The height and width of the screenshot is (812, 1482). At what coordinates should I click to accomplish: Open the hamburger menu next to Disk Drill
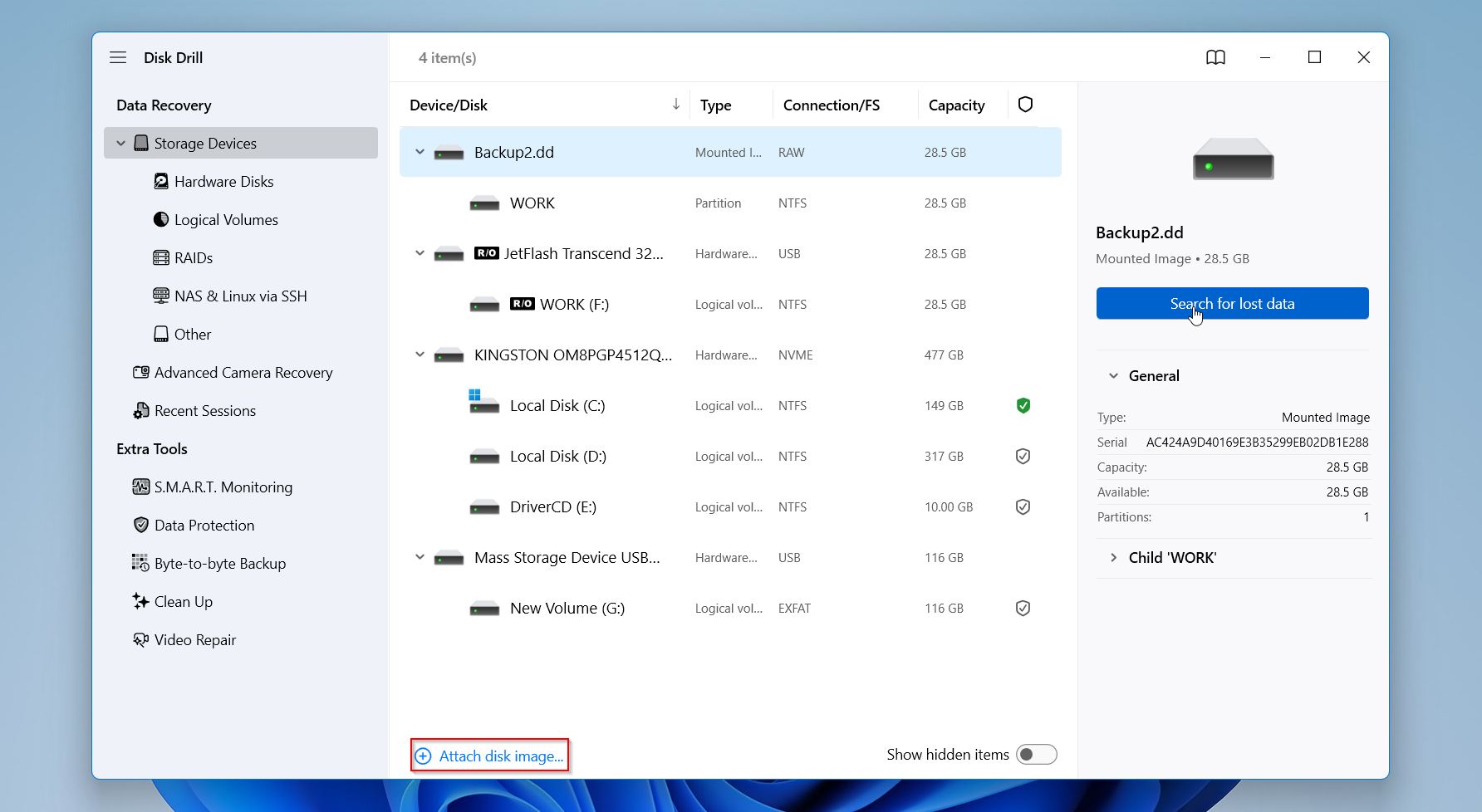(x=118, y=57)
